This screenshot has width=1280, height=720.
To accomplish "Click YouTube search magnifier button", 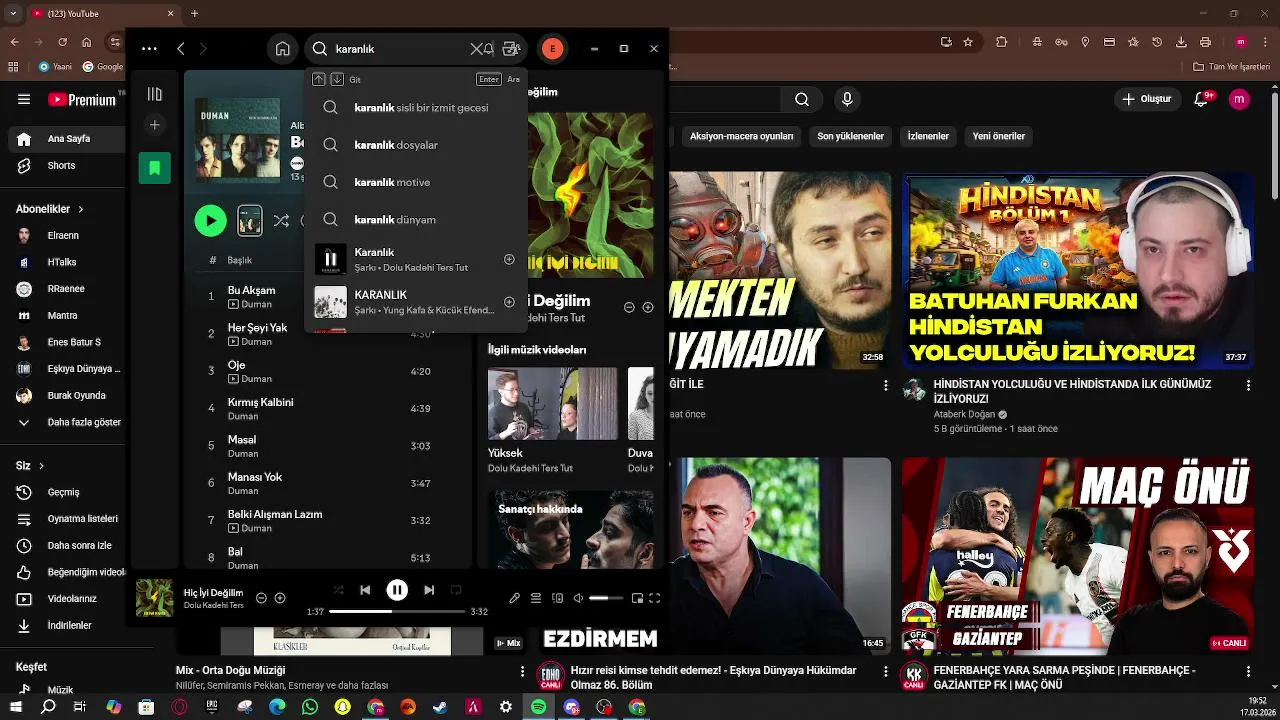I will 802,99.
